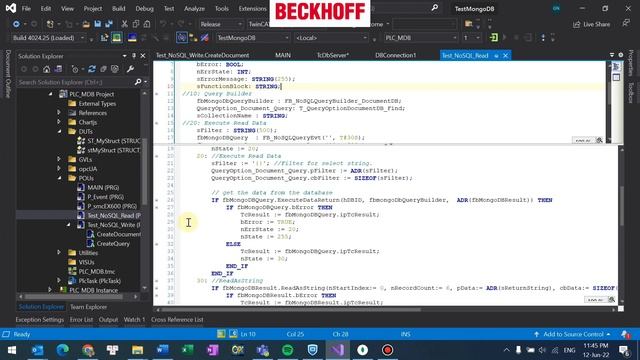The width and height of the screenshot is (640, 360).
Task: Click the Solution Explorer search magnifier icon
Action: coord(138,82)
